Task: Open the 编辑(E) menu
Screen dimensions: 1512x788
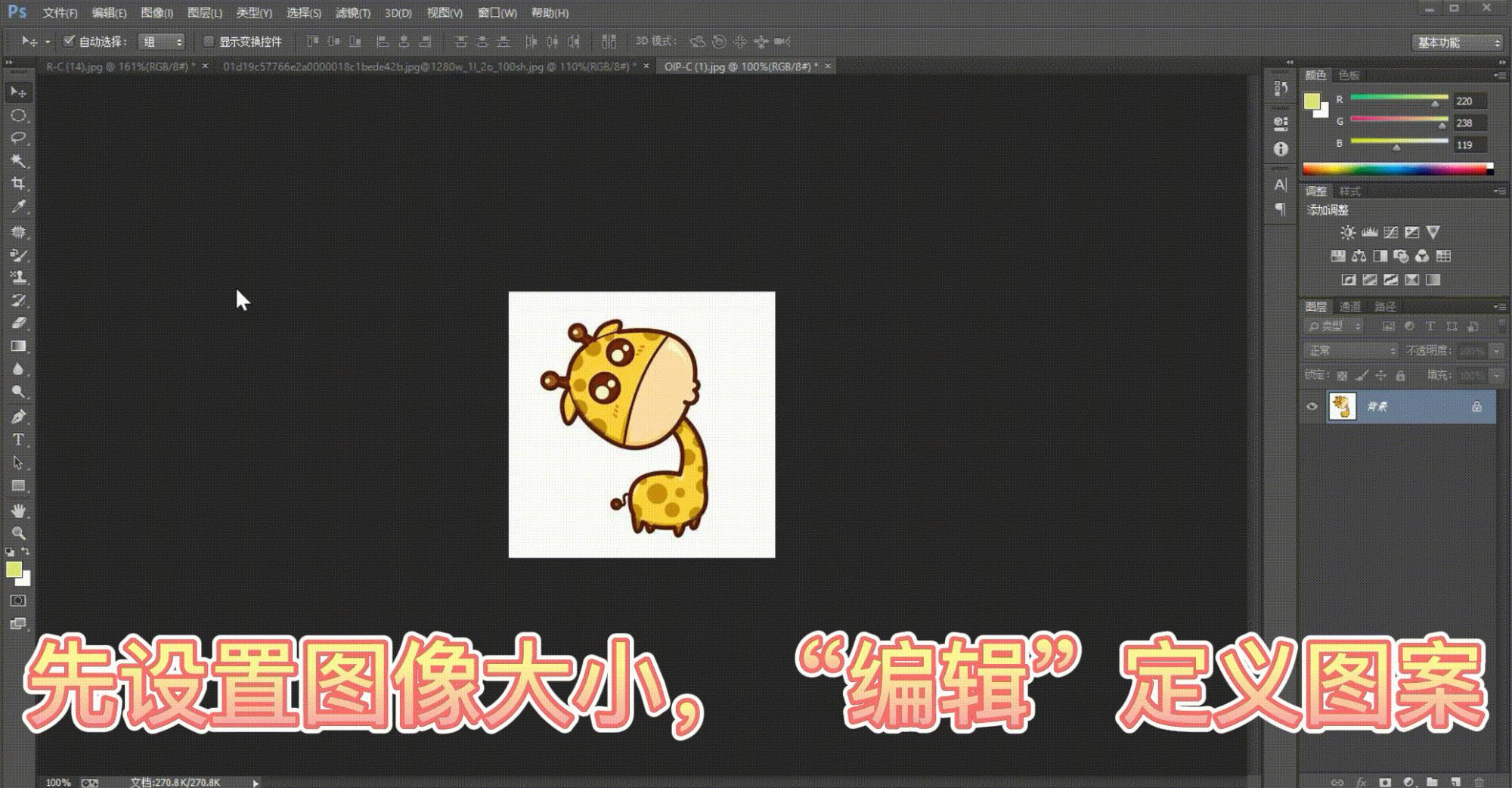Action: tap(109, 13)
